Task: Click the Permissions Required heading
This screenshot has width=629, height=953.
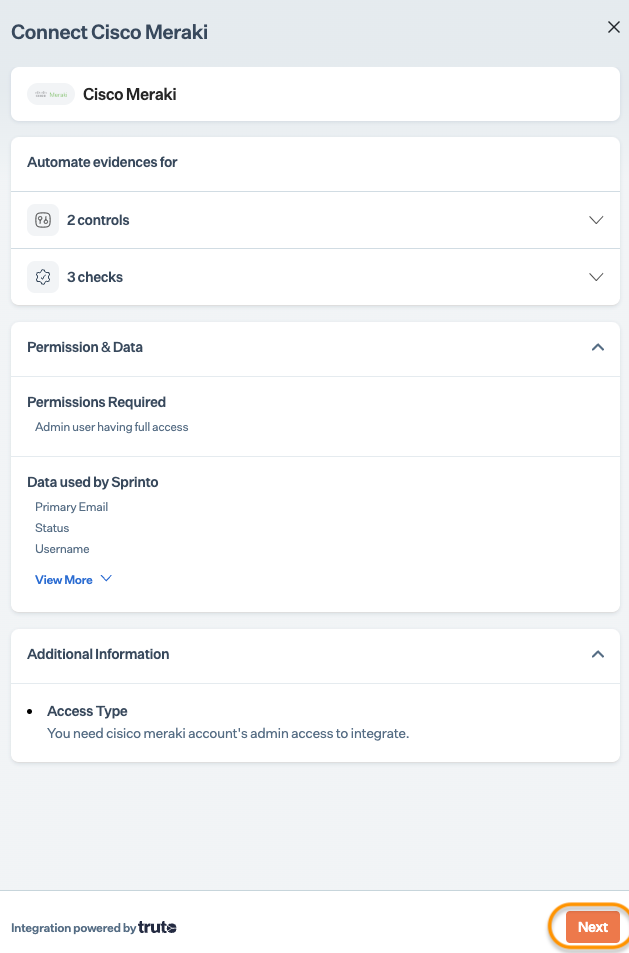Action: tap(96, 402)
